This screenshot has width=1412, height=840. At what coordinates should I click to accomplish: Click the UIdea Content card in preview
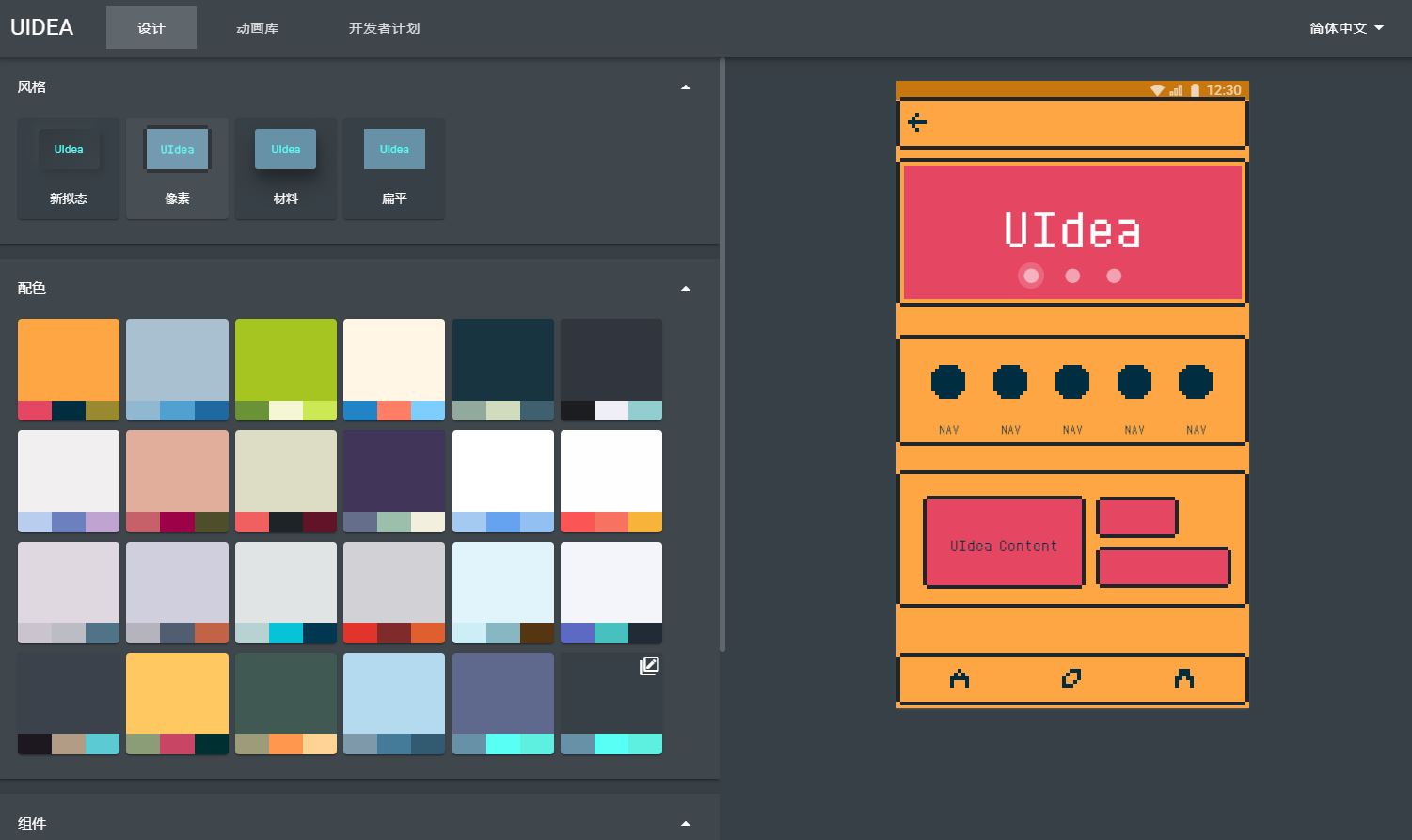point(1004,543)
